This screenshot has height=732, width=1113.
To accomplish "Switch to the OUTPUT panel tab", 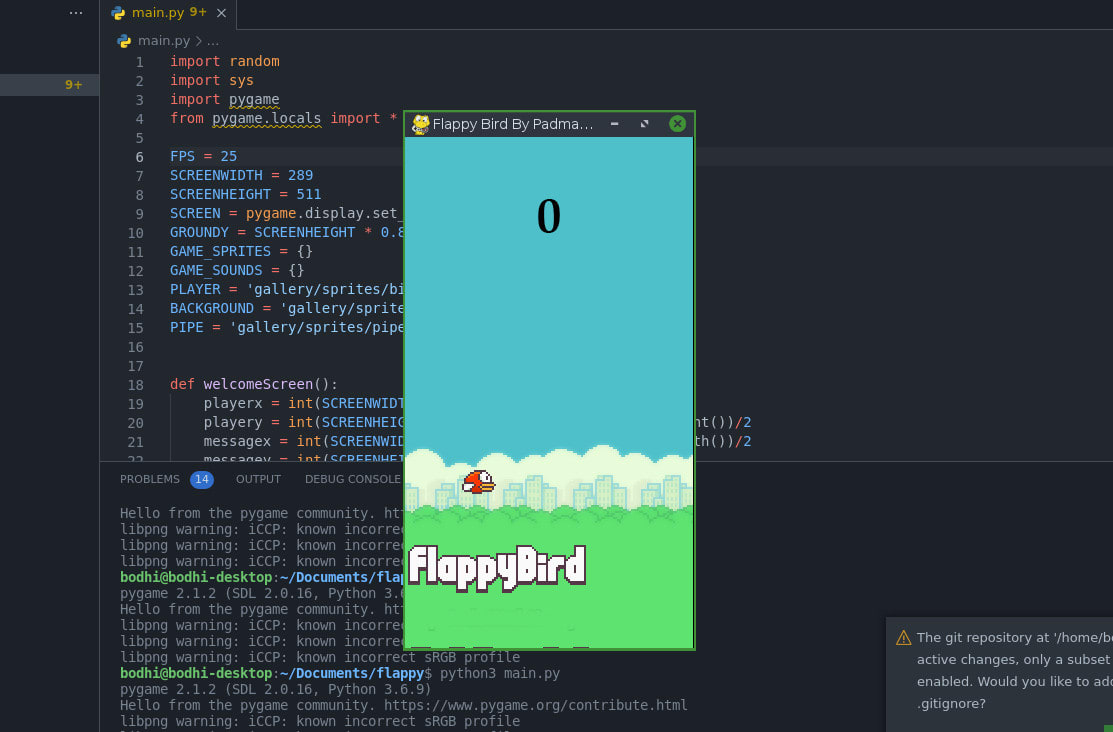I will (258, 479).
